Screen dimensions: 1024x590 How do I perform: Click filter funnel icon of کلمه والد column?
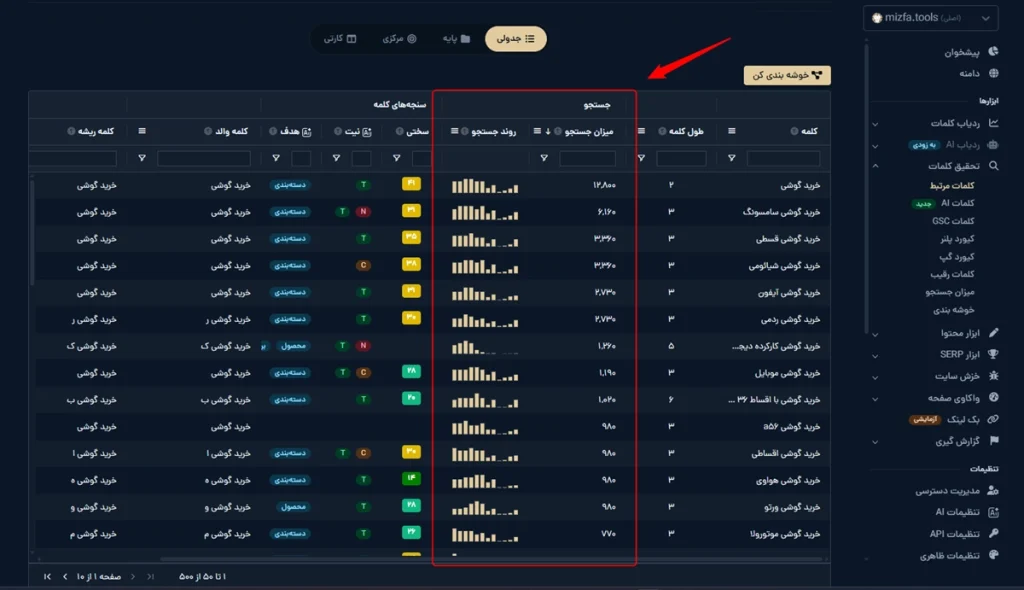coord(142,158)
